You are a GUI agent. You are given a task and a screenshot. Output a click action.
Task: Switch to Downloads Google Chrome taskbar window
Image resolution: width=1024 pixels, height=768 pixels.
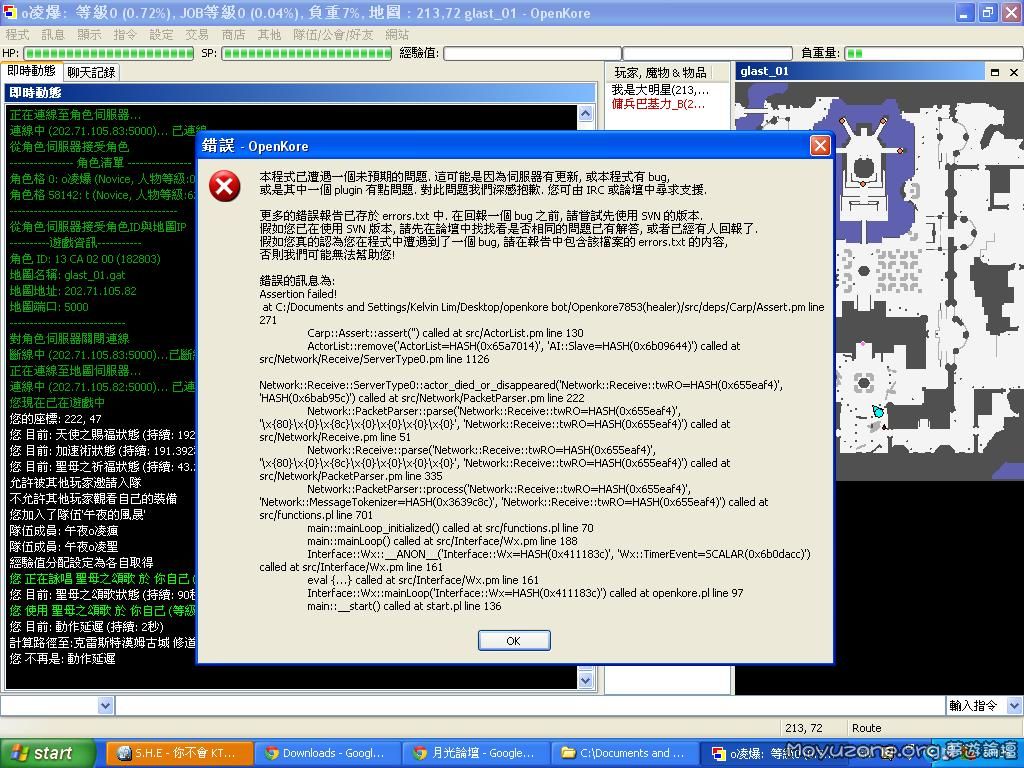[x=327, y=753]
